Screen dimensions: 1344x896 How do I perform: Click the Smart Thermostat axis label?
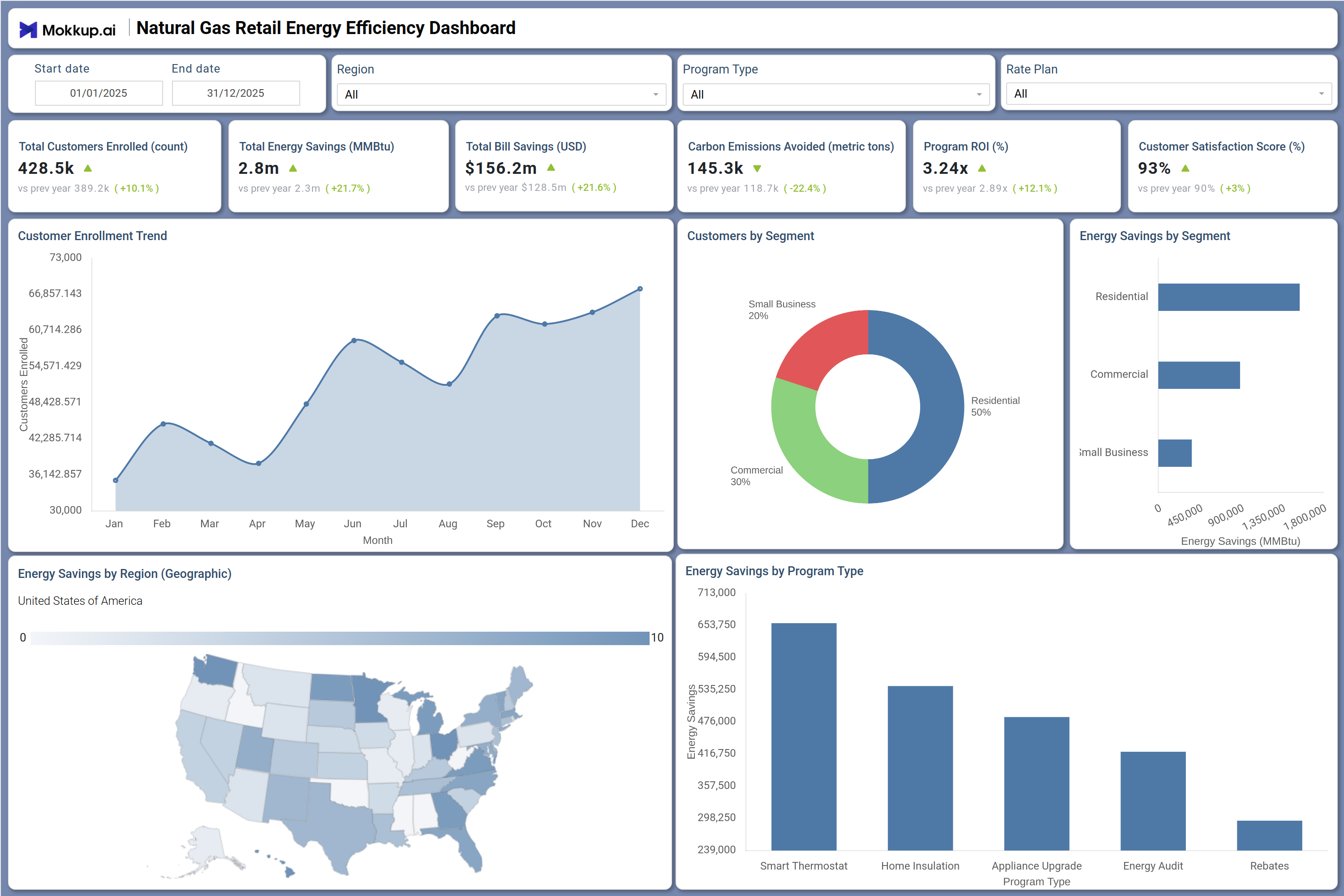[x=803, y=866]
